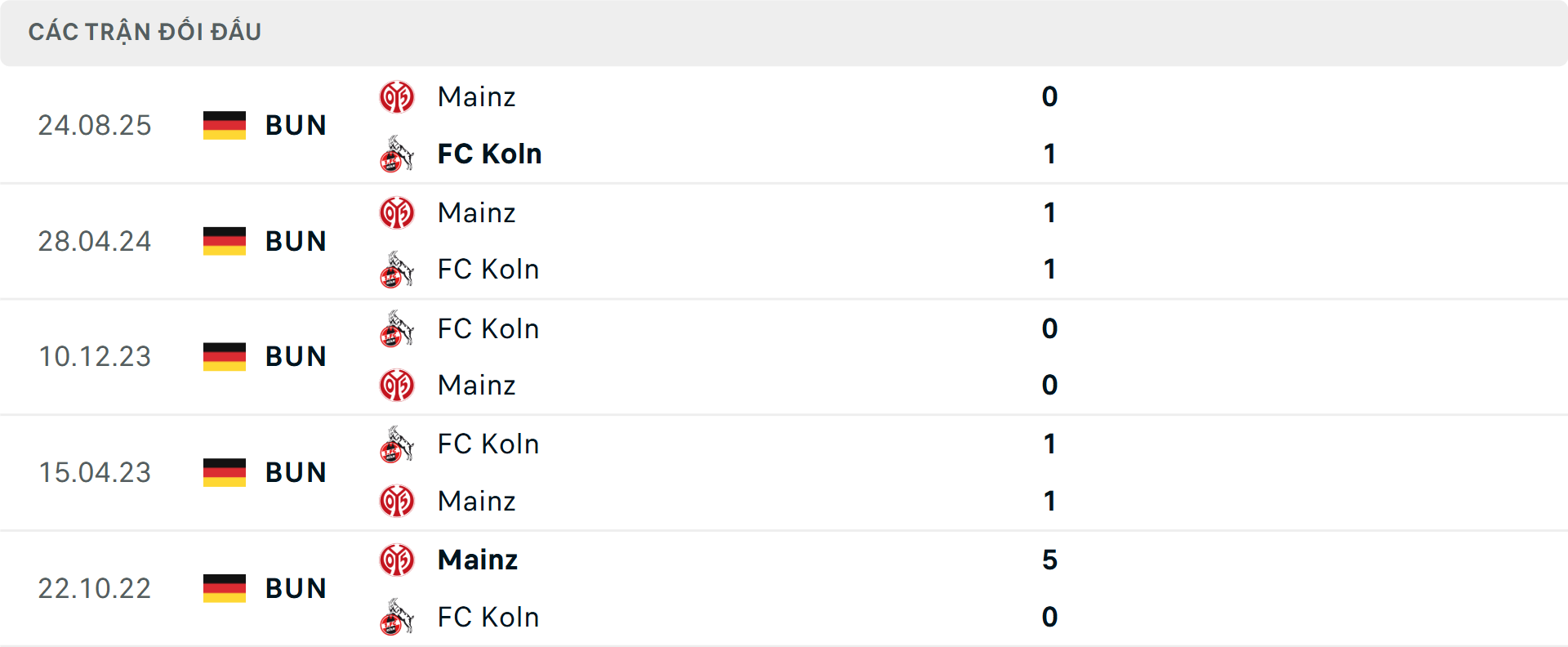
Task: Click the BUN label next to 24.08.25
Action: [x=296, y=125]
